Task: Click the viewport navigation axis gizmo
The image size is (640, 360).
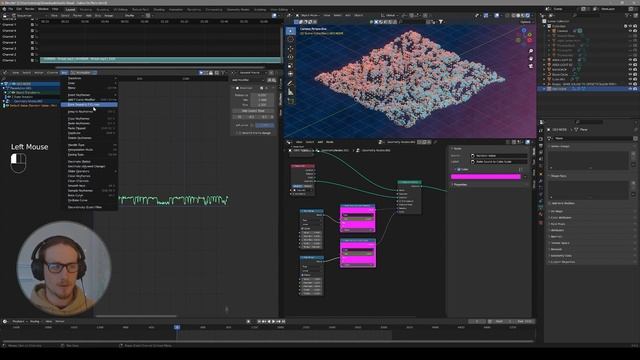Action: 524,36
